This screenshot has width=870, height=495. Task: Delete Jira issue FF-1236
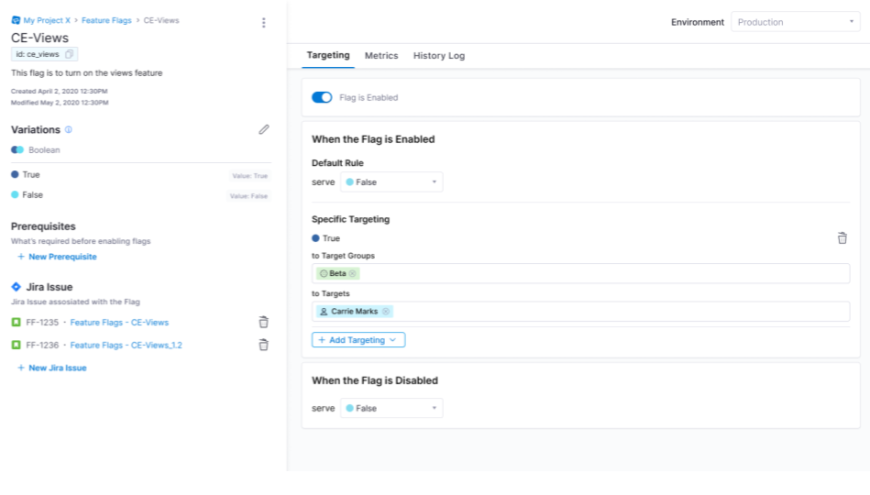coord(264,345)
